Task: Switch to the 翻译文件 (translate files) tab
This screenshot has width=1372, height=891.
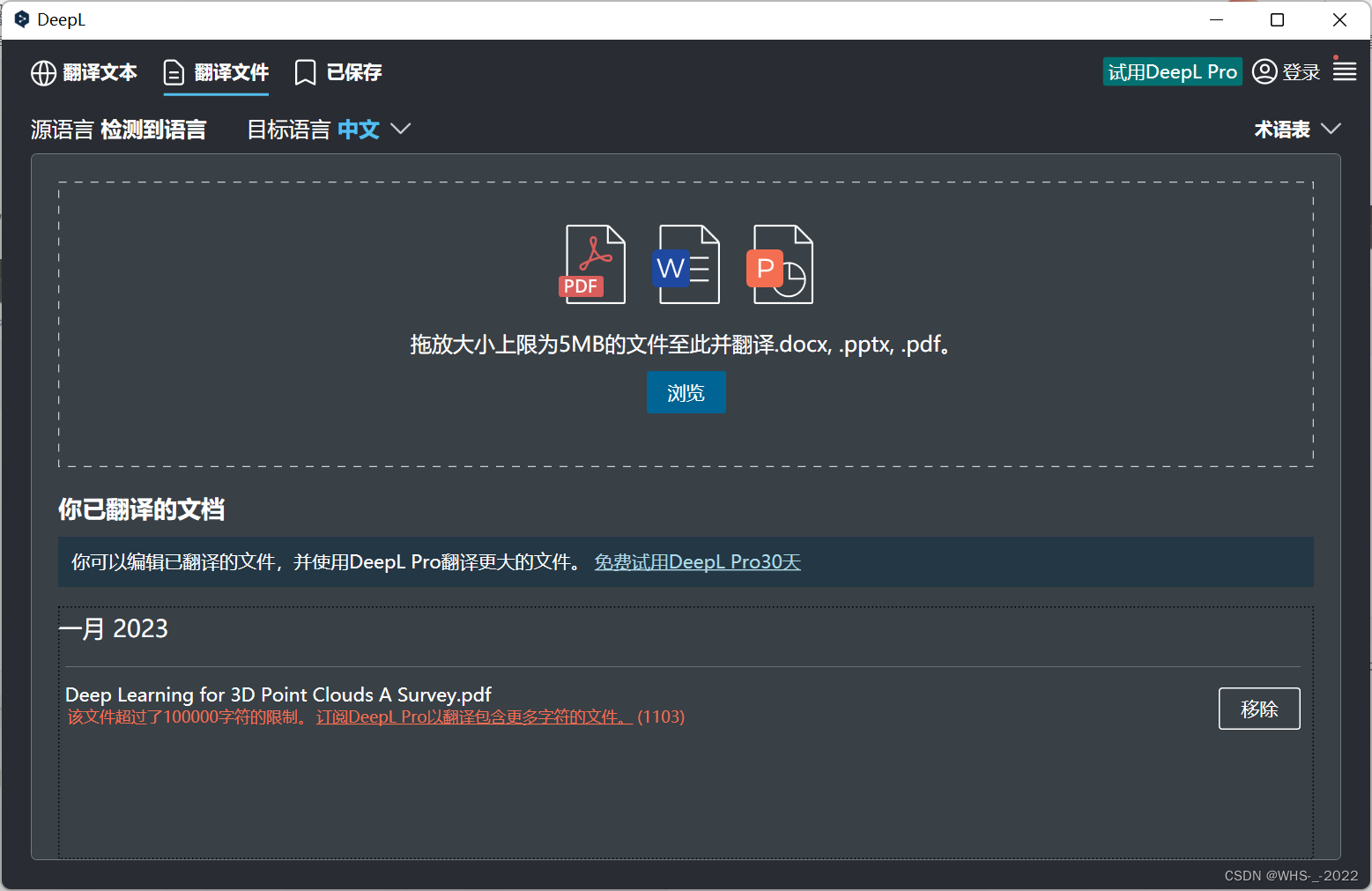Action: tap(217, 72)
